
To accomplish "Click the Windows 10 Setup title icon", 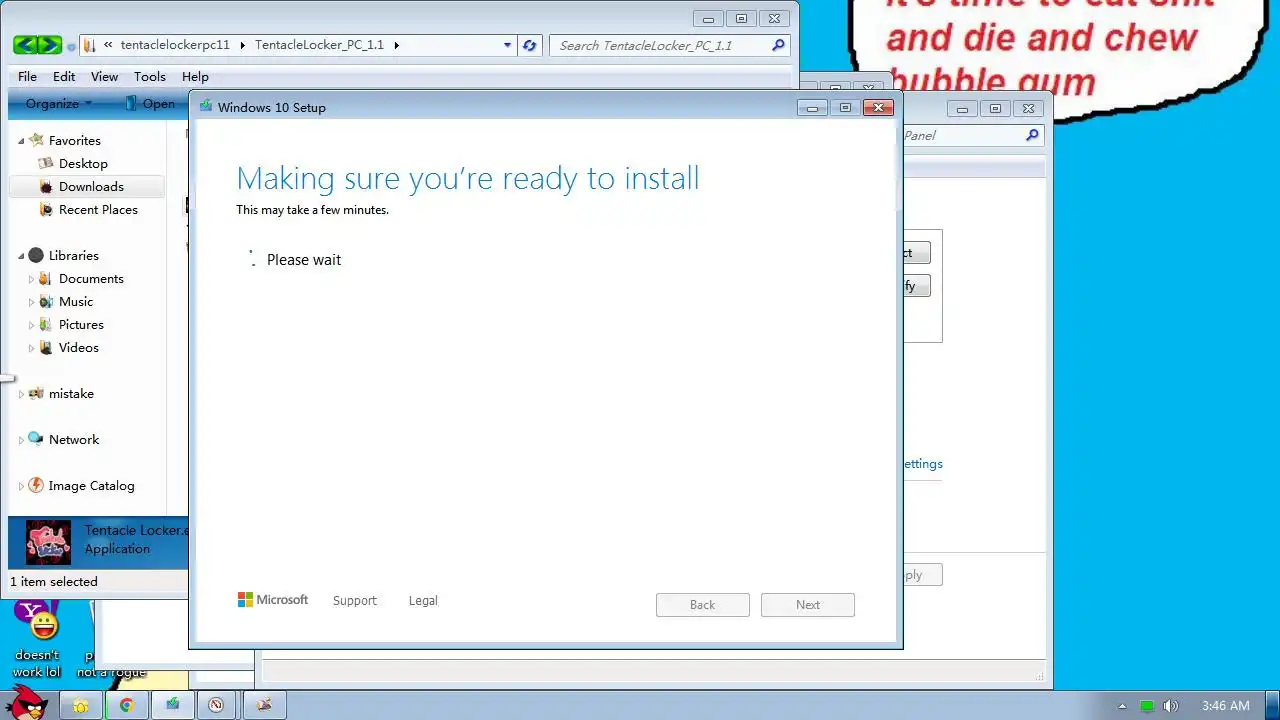I will (206, 107).
